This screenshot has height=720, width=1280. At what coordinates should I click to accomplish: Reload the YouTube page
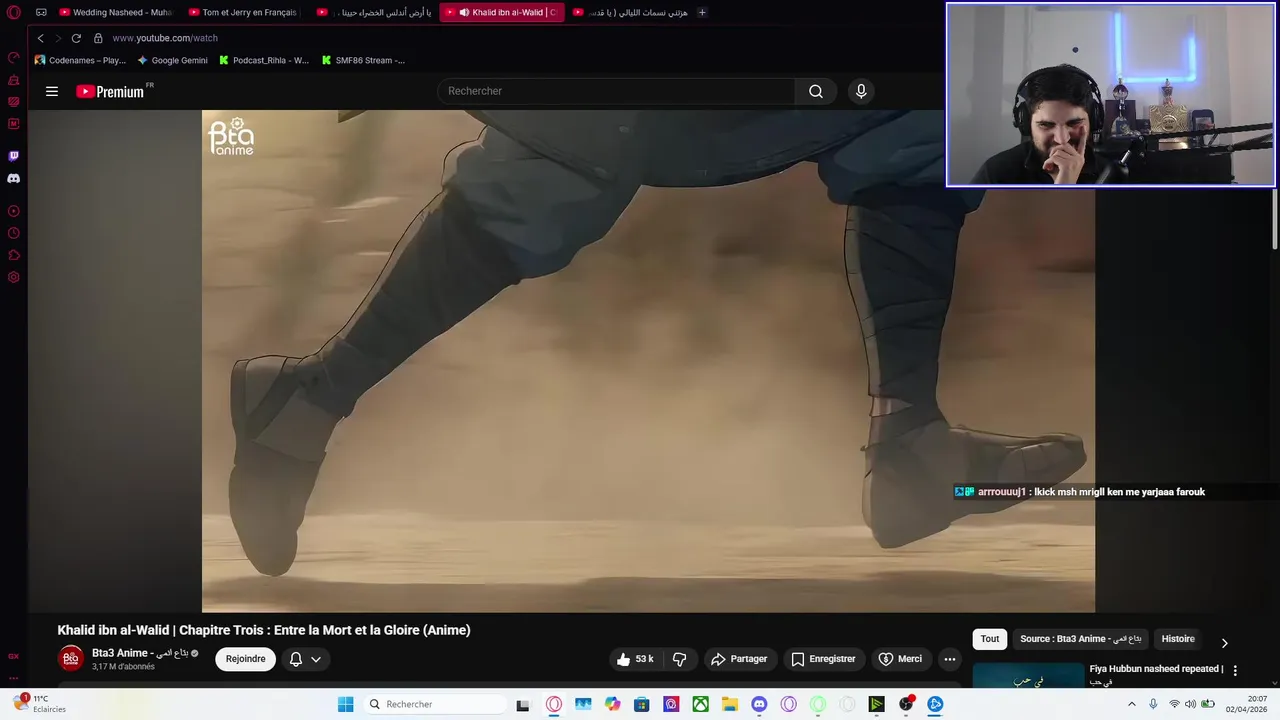coord(76,38)
